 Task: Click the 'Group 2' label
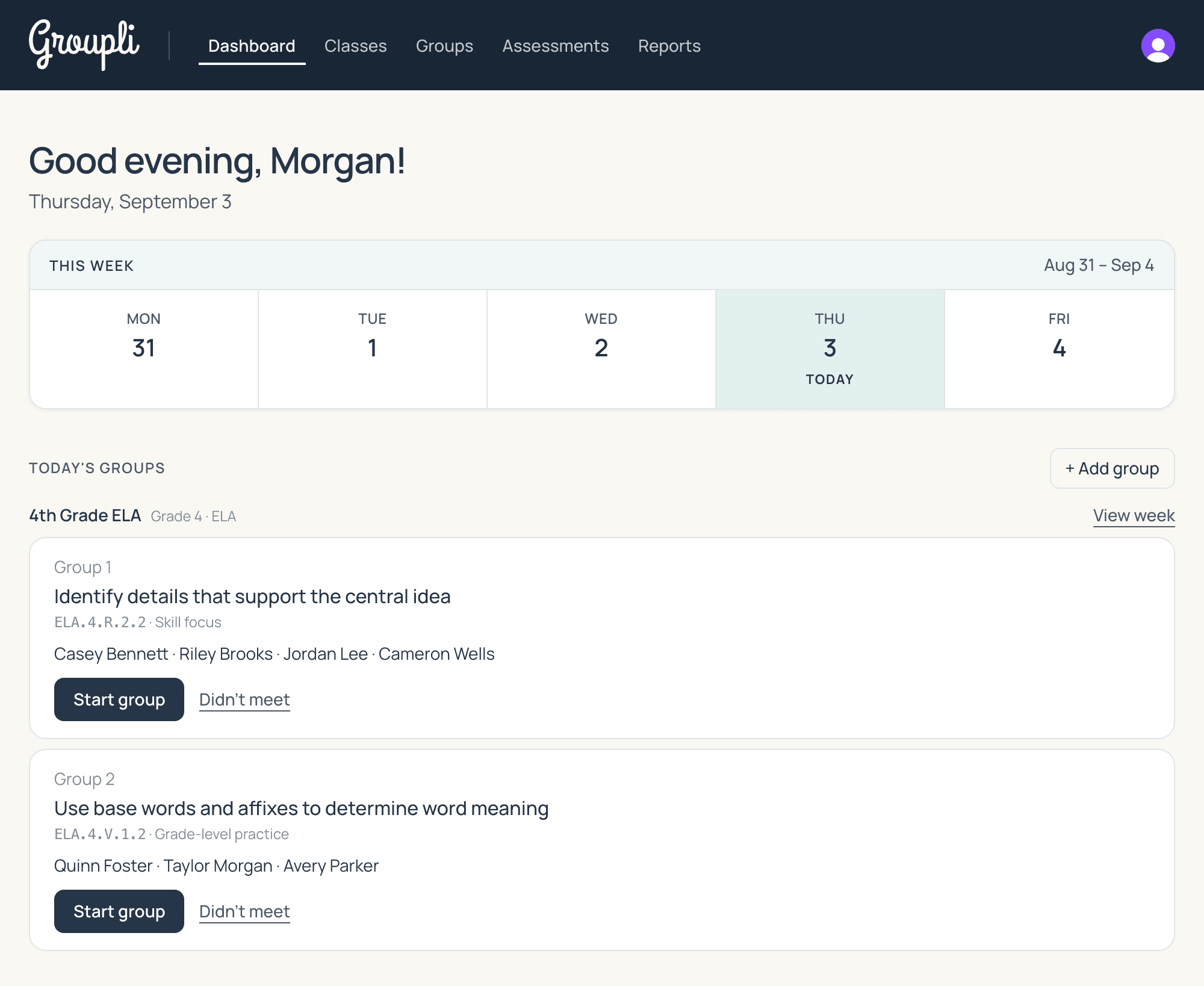[84, 780]
